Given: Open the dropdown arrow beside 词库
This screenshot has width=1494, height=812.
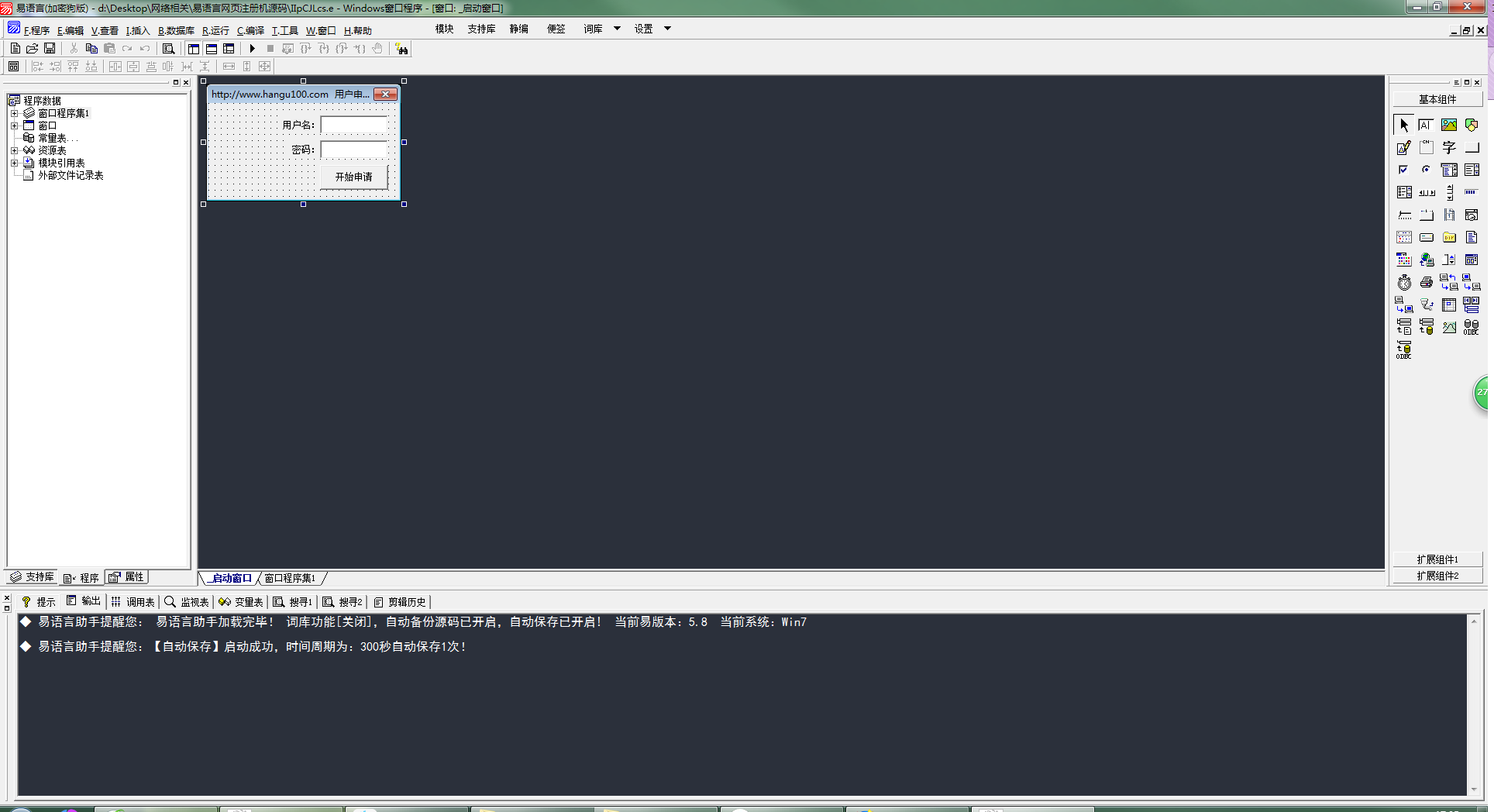Looking at the screenshot, I should [x=617, y=29].
